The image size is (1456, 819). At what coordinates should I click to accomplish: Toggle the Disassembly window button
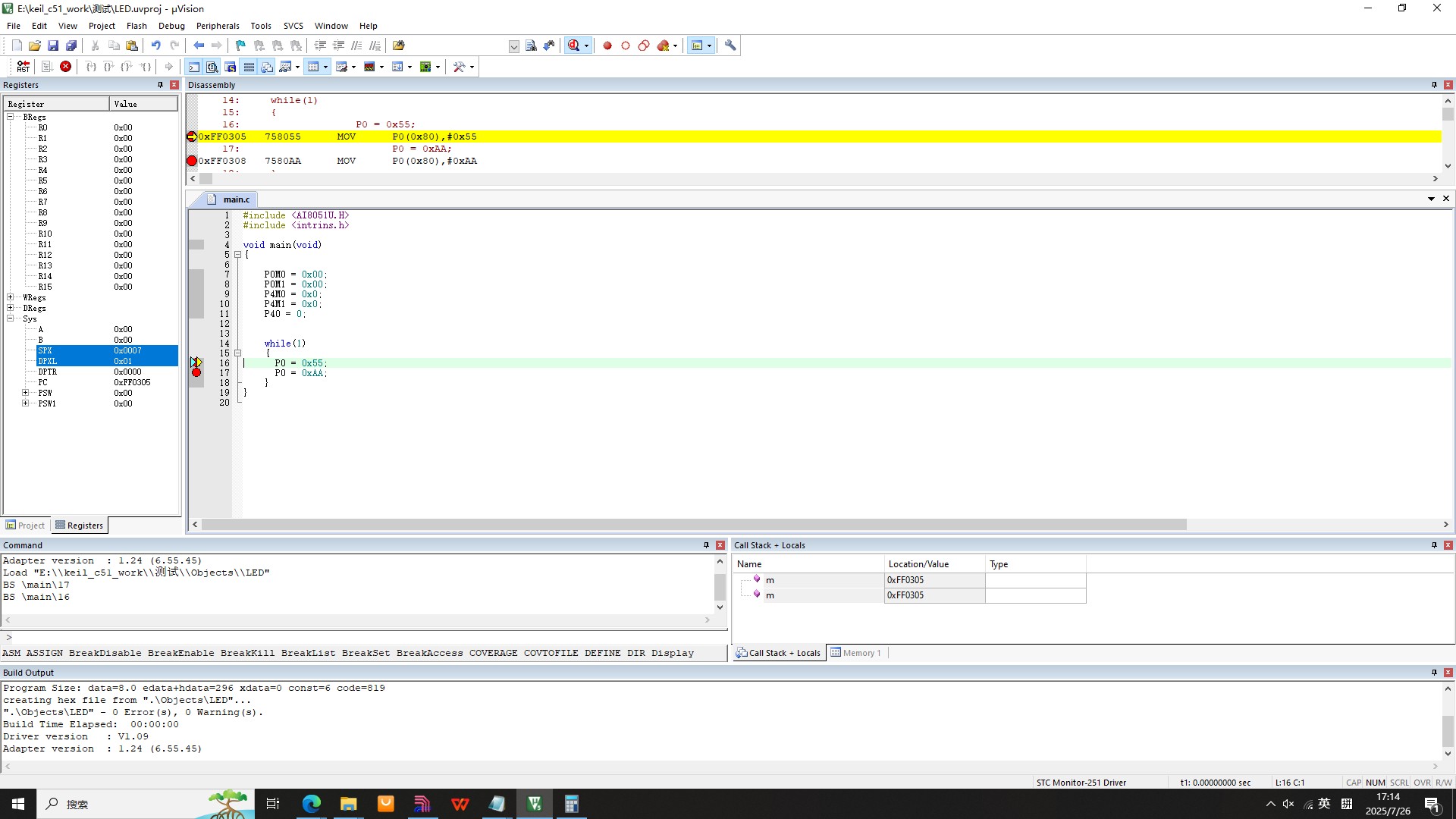[x=212, y=67]
